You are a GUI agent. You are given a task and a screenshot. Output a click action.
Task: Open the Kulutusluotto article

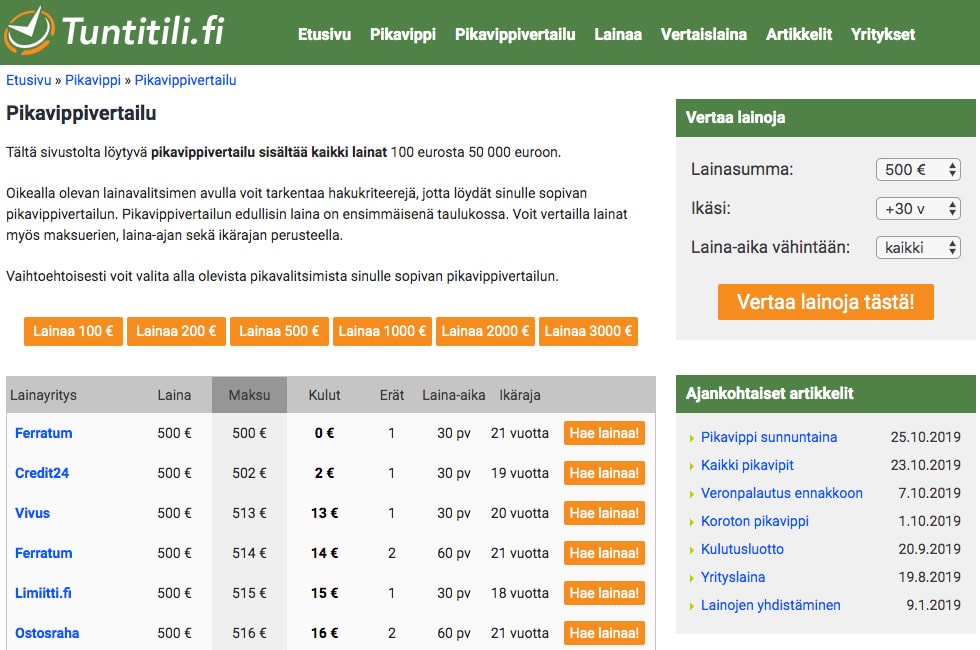click(x=742, y=549)
